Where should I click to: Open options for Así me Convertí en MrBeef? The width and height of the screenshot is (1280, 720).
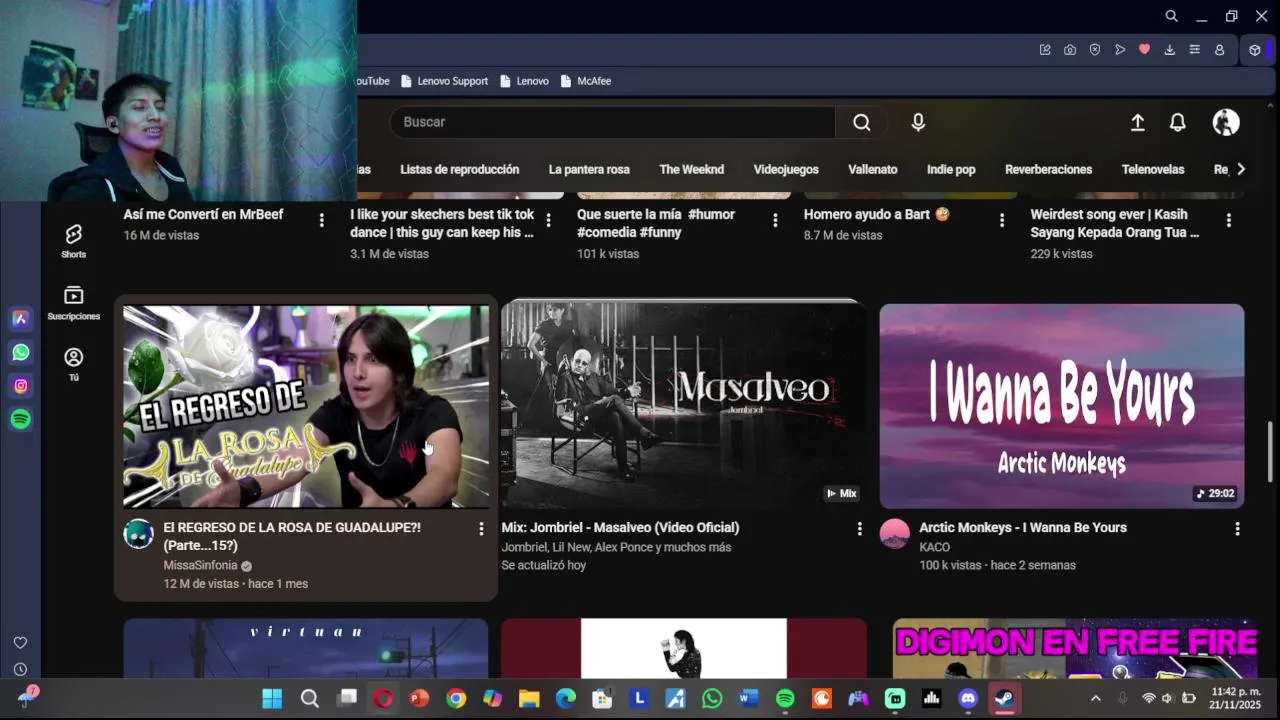click(x=321, y=220)
